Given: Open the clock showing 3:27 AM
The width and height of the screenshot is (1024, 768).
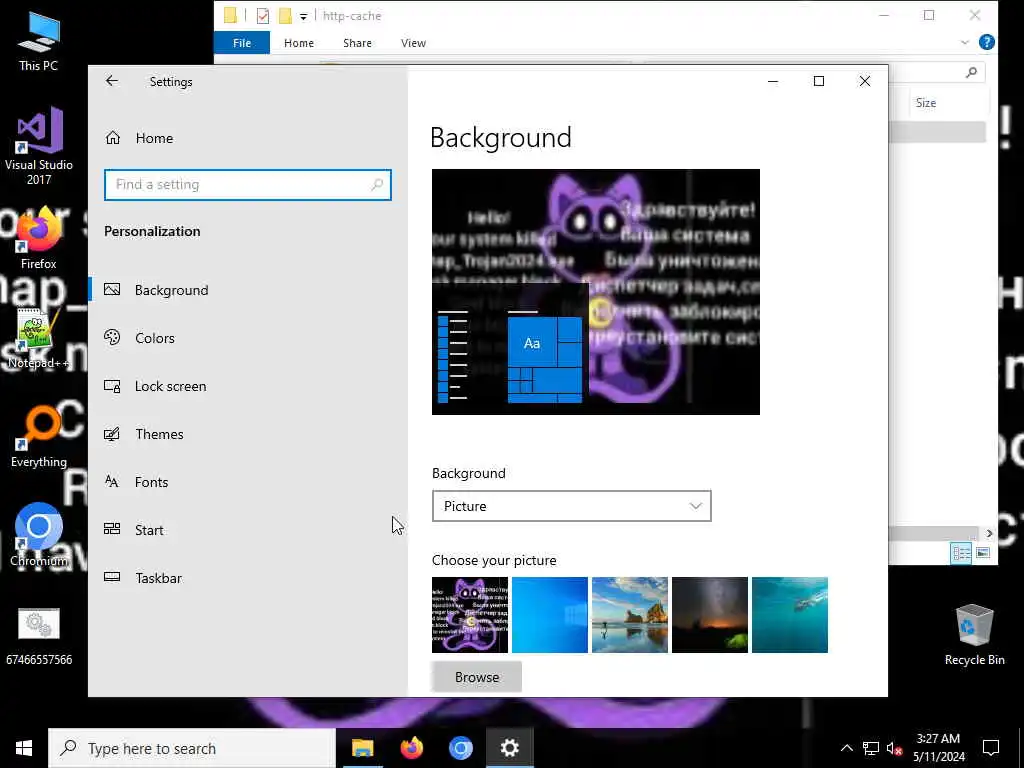Looking at the screenshot, I should (938, 748).
